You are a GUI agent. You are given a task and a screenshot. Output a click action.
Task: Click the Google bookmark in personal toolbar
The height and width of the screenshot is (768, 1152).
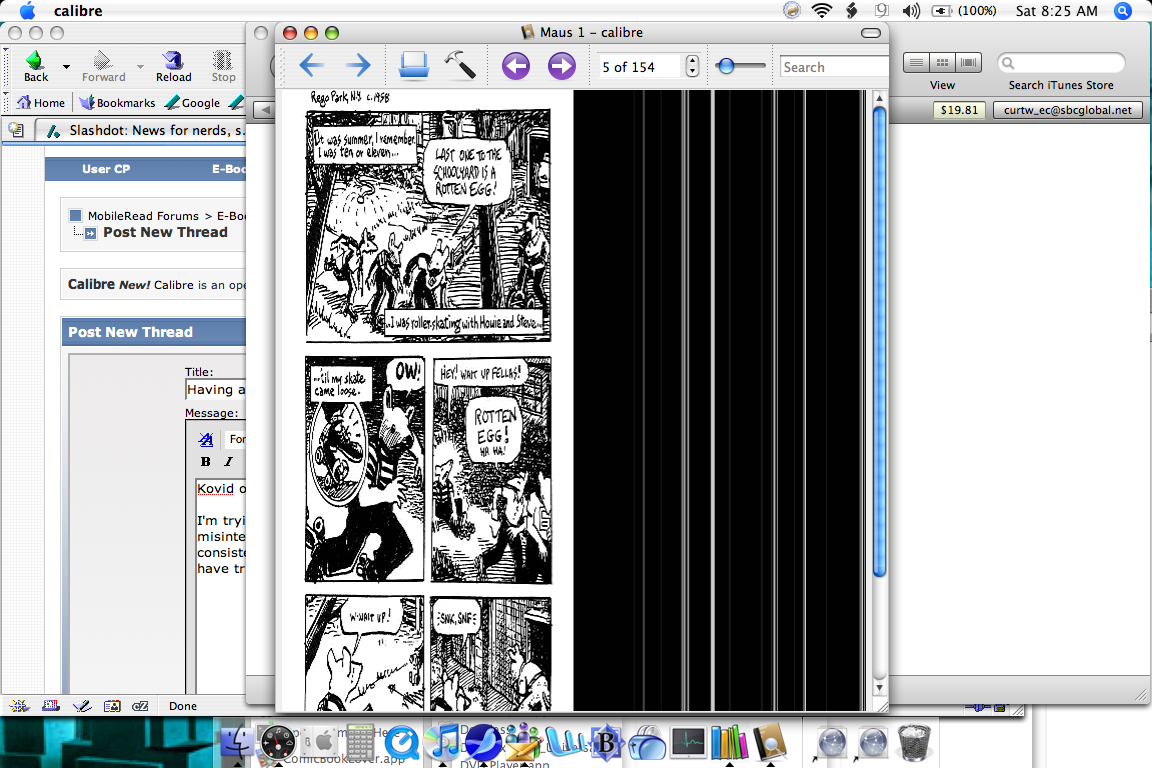[192, 102]
